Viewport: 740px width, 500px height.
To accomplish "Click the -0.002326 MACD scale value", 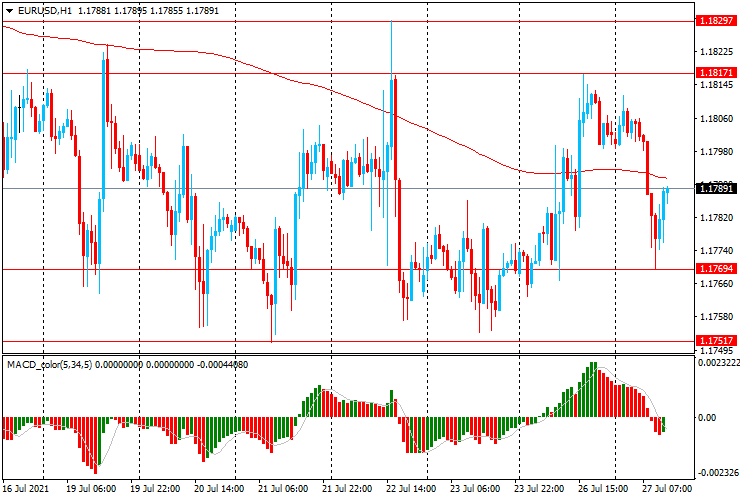I will (x=717, y=473).
